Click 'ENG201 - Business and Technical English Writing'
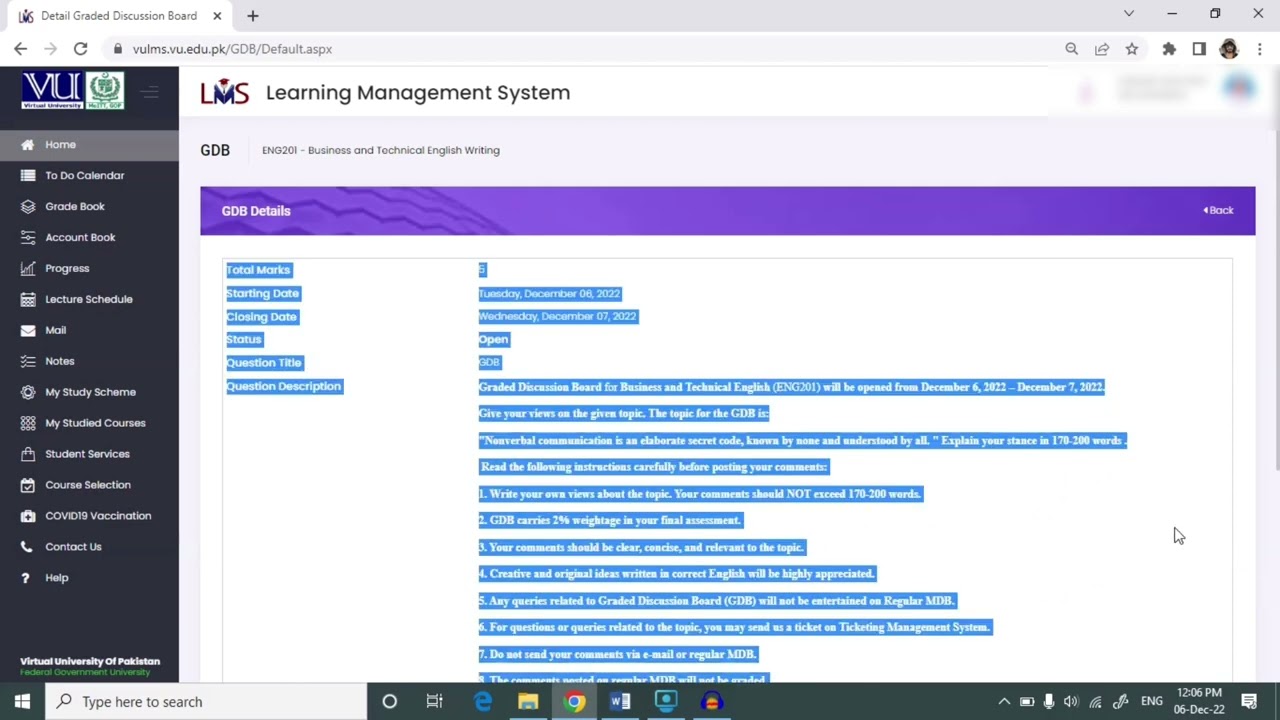 click(380, 150)
